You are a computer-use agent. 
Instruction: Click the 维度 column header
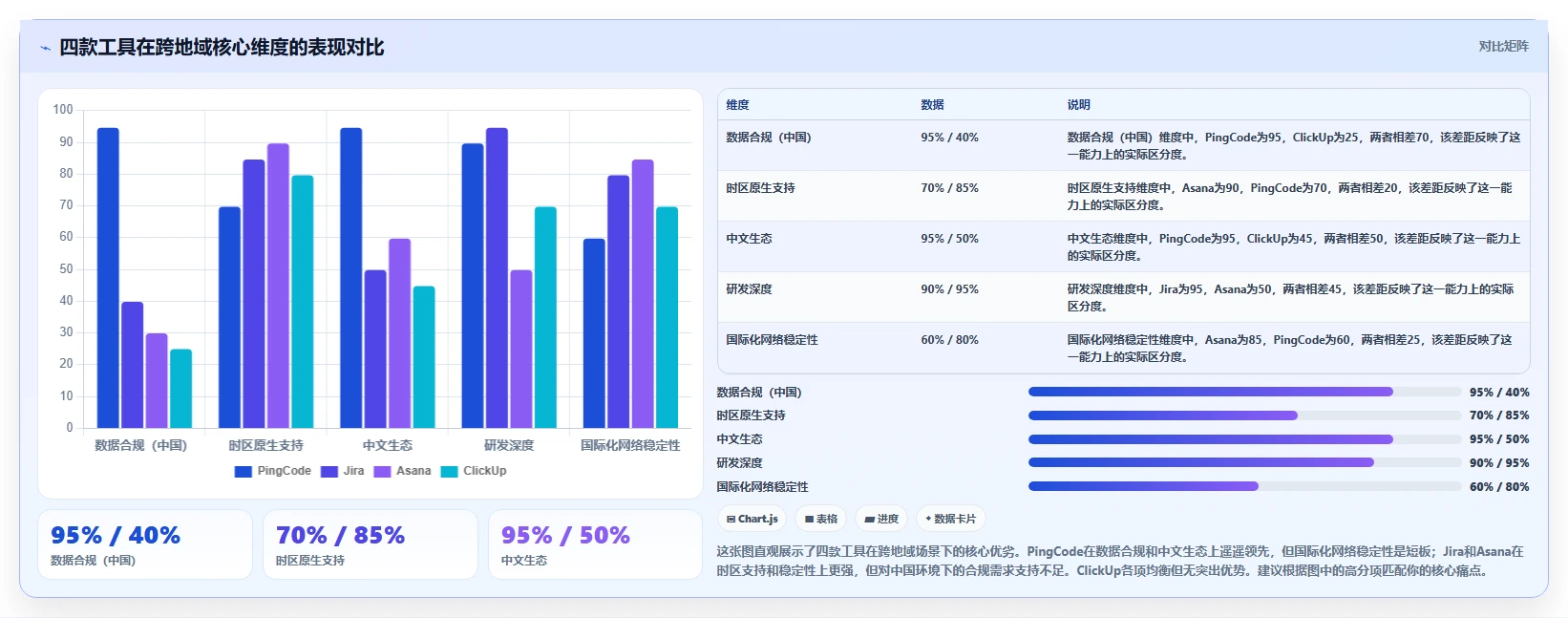point(737,105)
